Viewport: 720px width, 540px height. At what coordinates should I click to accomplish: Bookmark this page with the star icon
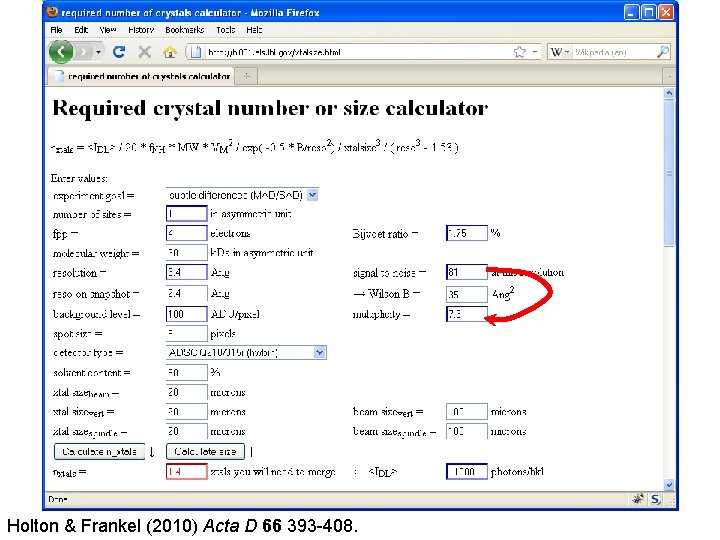[519, 52]
